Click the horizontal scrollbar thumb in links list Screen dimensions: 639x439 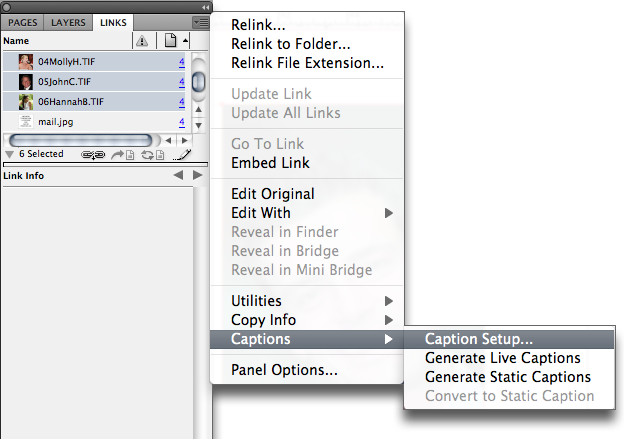pyautogui.click(x=81, y=141)
